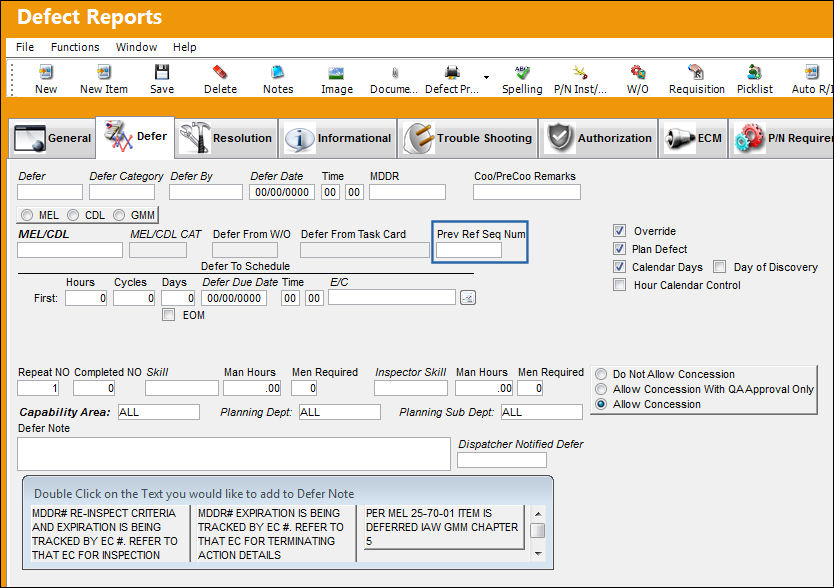The image size is (834, 588).
Task: Click the Prev Ref Seq Num field
Action: click(x=469, y=250)
